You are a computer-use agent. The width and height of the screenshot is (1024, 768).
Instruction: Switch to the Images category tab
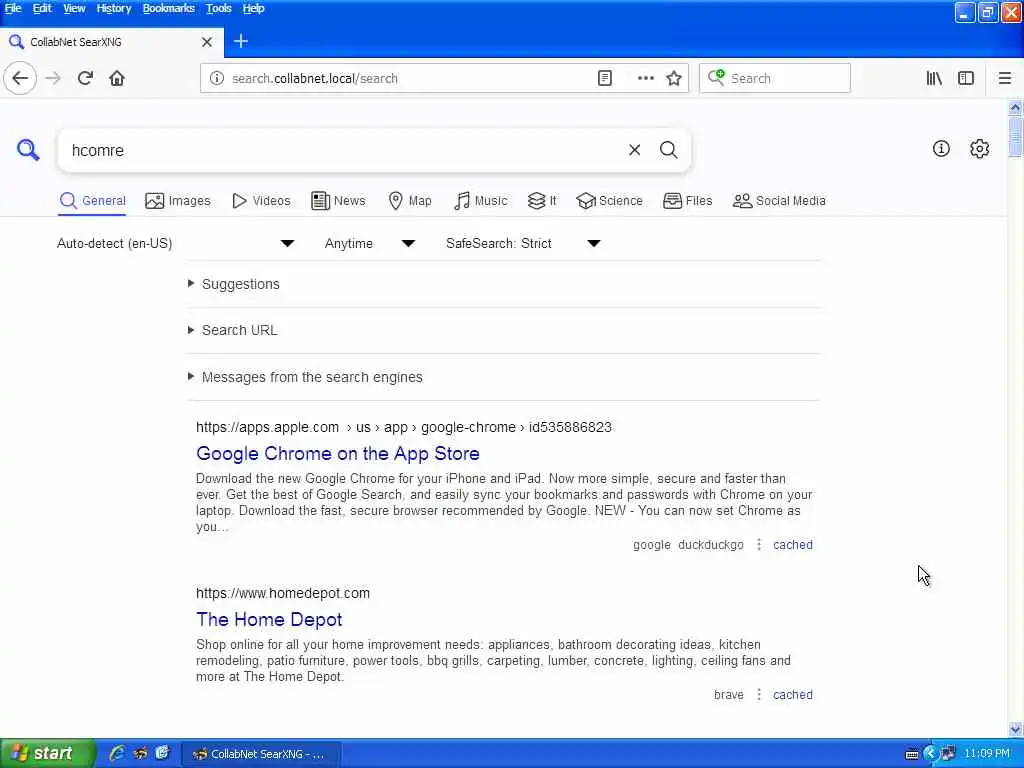(178, 200)
